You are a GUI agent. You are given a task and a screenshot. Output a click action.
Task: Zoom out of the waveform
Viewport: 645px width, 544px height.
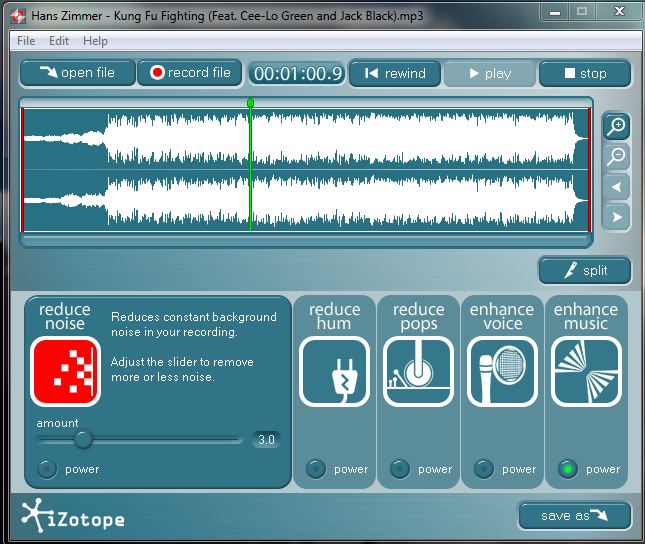coord(617,156)
